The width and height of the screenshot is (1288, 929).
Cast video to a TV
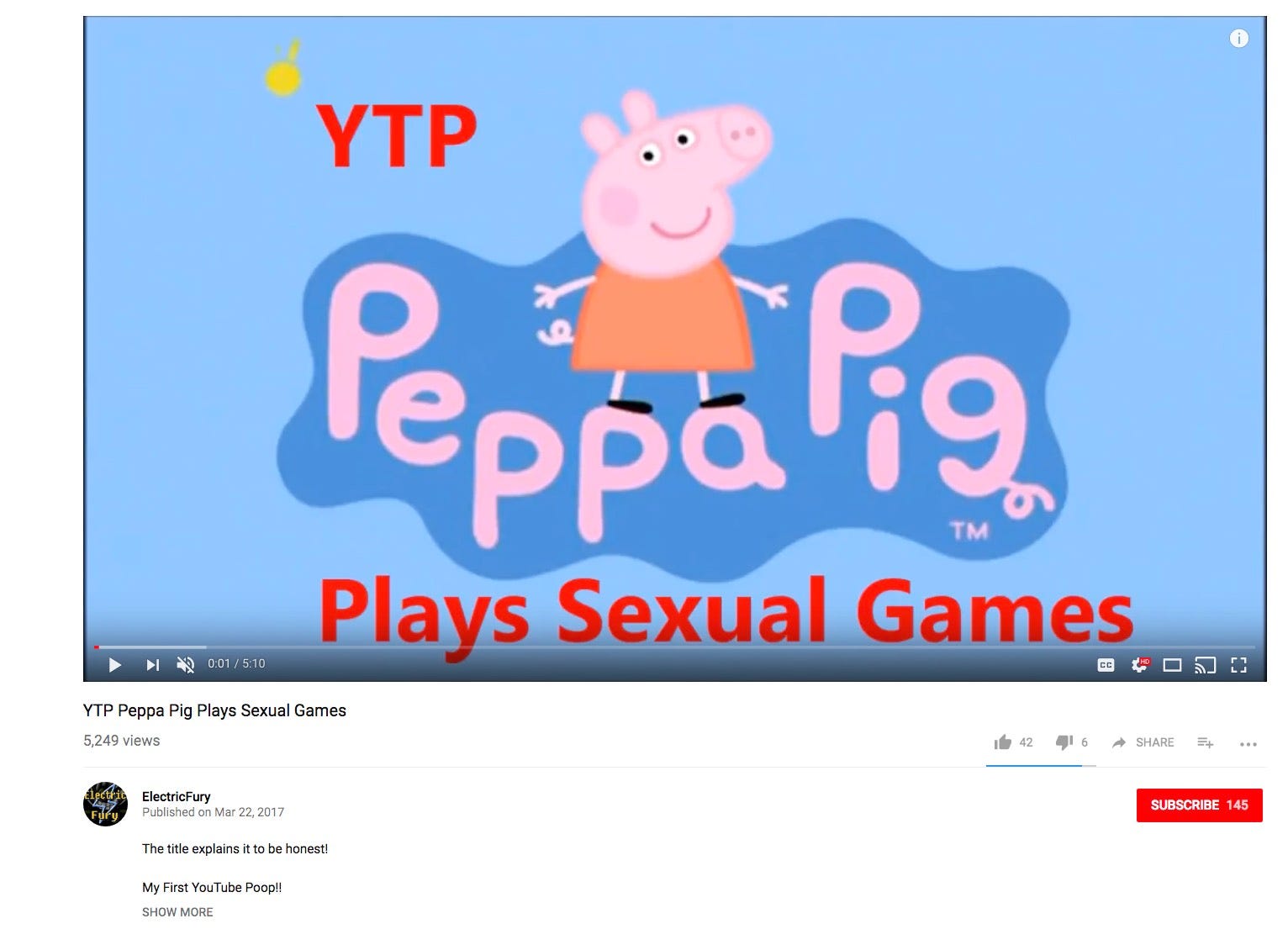[x=1206, y=665]
